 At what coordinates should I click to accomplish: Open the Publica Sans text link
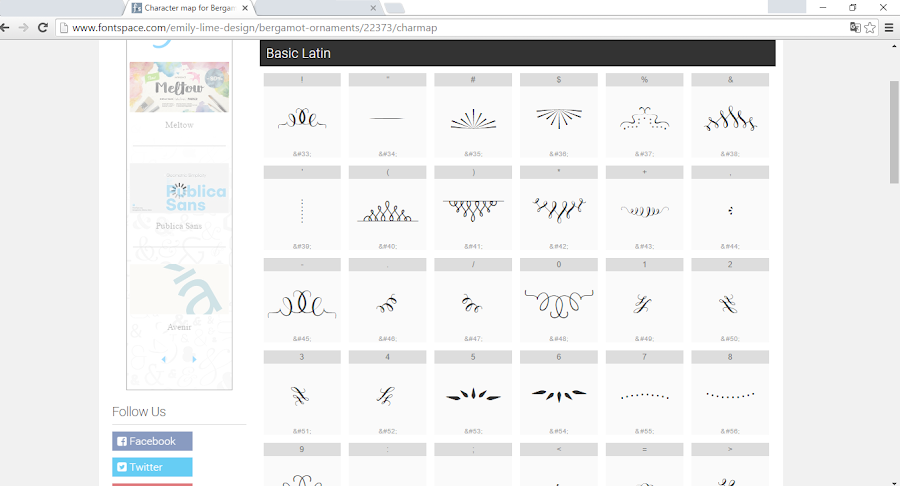tap(179, 226)
